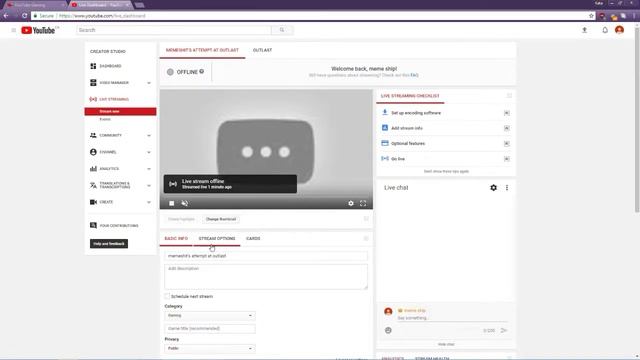
Task: Click the Help and feedback button
Action: (109, 244)
